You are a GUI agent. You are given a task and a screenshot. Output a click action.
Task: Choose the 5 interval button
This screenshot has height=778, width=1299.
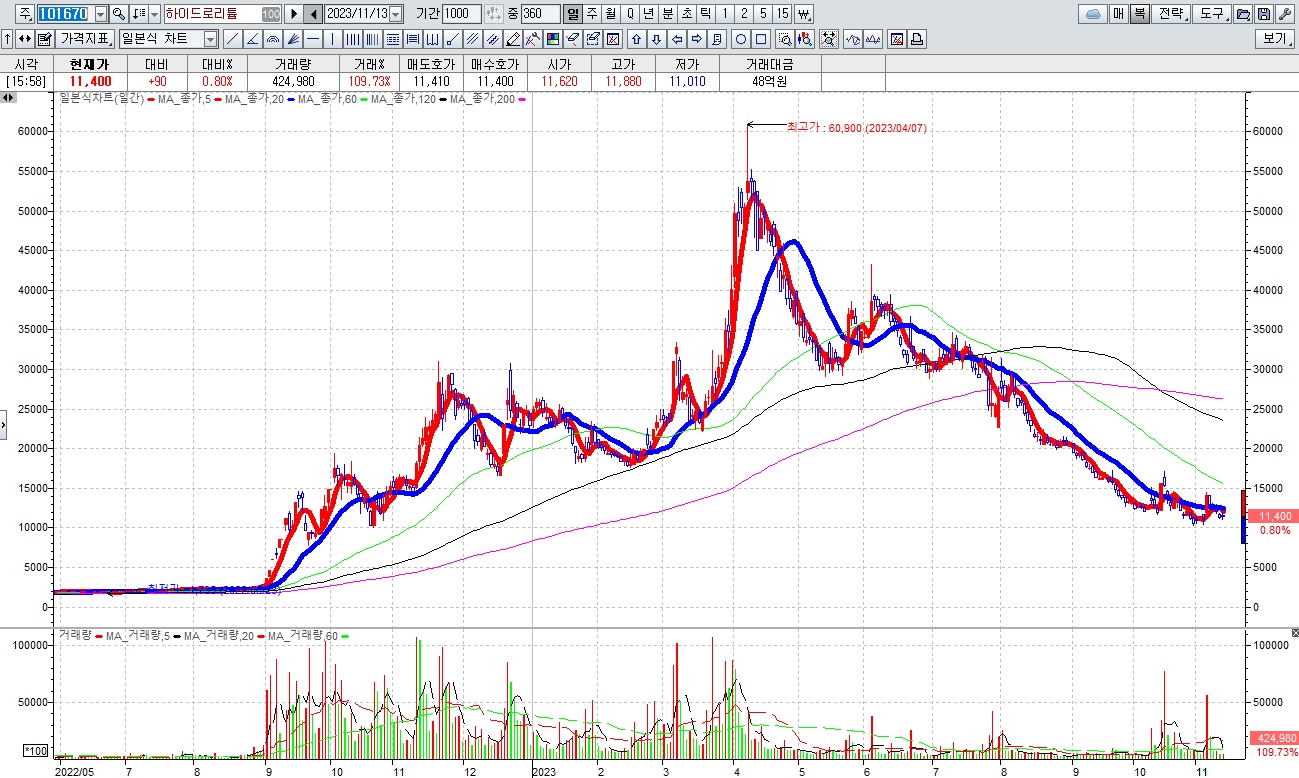tap(763, 14)
